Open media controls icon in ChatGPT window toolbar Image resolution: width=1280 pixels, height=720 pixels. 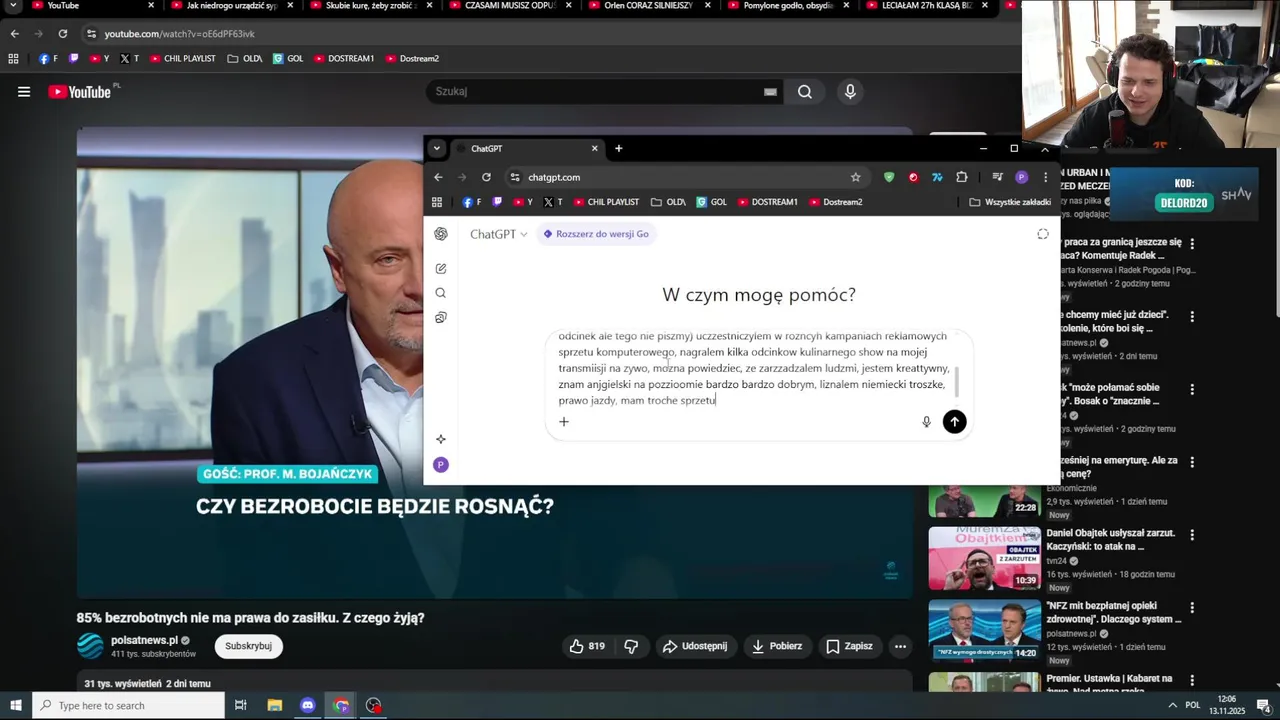pyautogui.click(x=997, y=177)
